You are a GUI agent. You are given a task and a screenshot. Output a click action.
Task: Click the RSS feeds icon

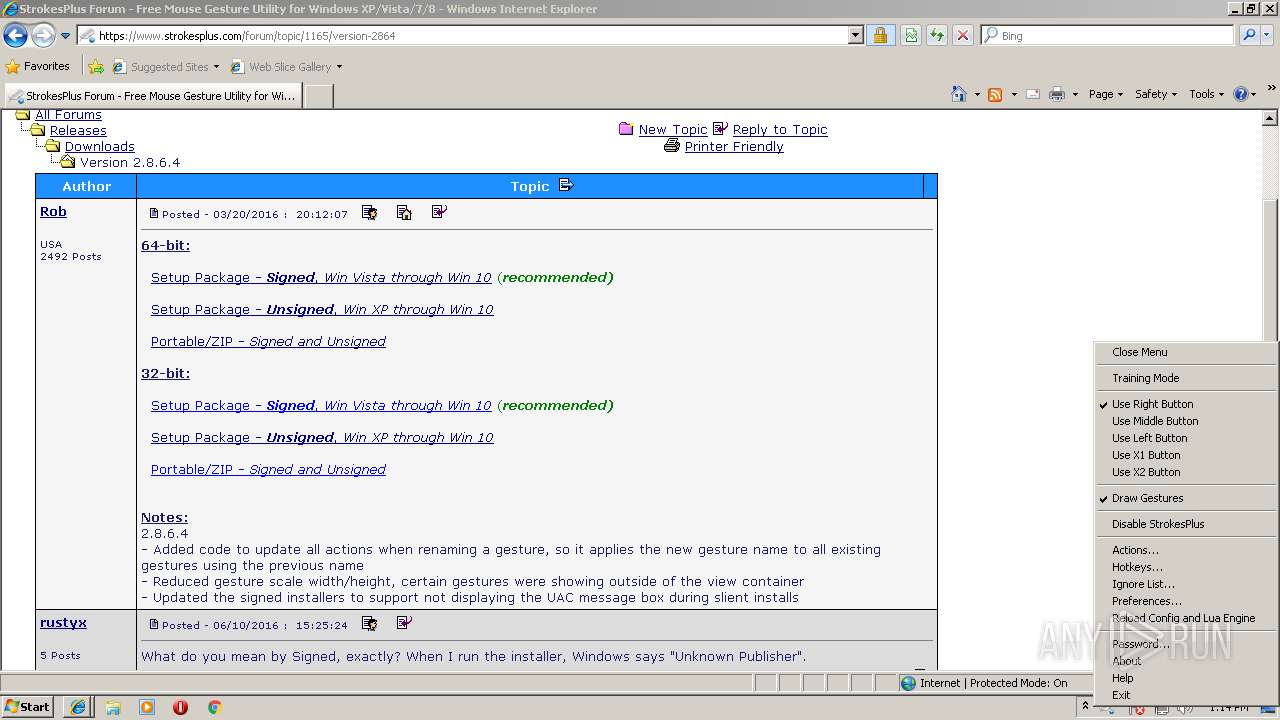coord(995,94)
